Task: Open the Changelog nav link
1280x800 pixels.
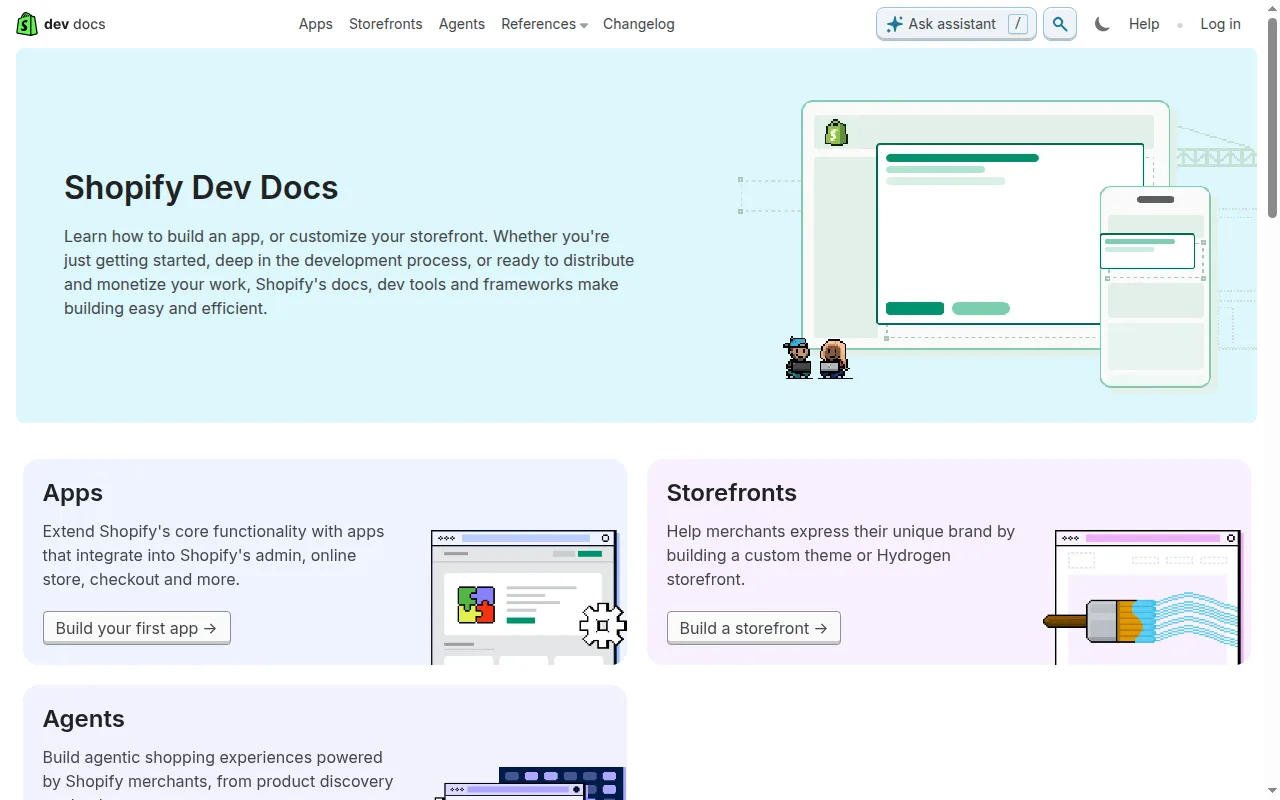Action: coord(638,24)
